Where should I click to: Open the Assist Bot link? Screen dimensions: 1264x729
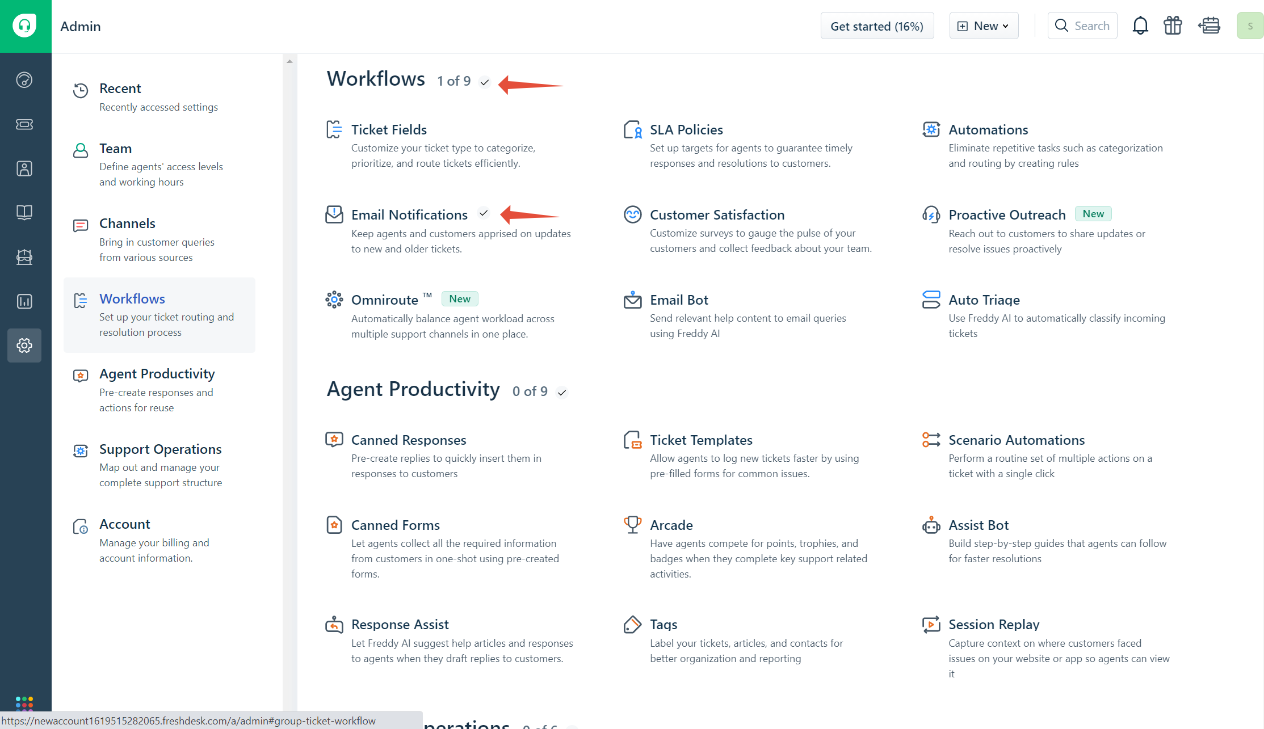coord(979,525)
